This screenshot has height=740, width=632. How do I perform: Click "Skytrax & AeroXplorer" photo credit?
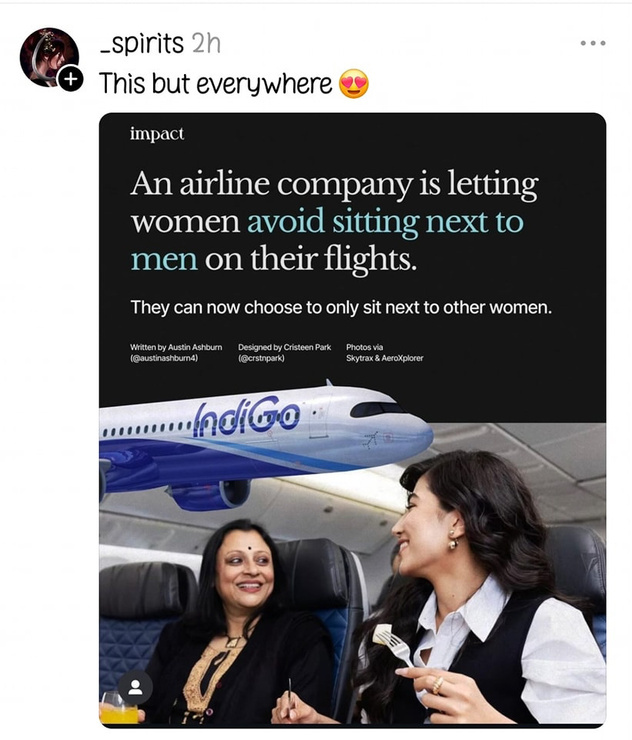coord(384,358)
